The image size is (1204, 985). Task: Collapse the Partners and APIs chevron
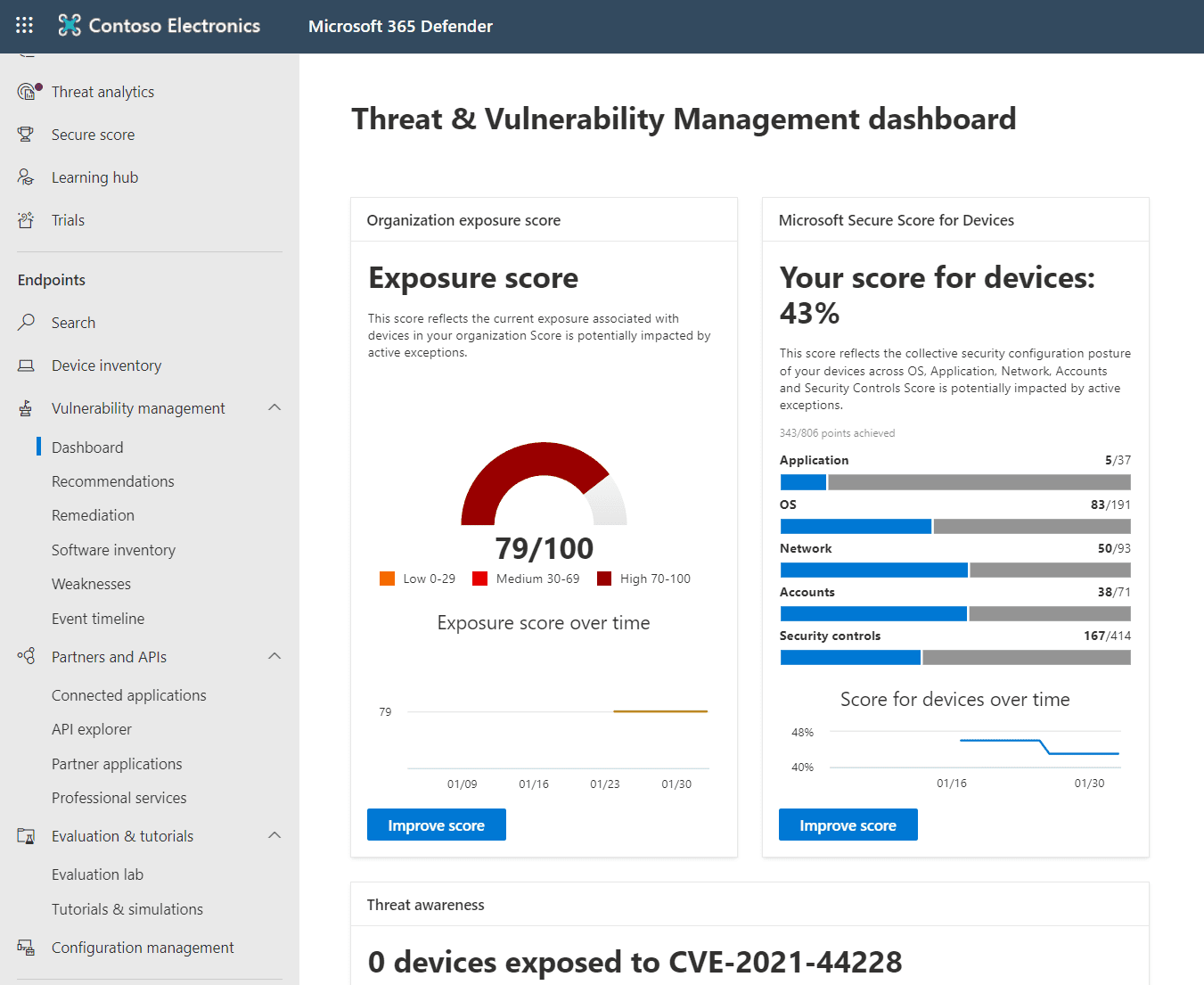pos(274,656)
